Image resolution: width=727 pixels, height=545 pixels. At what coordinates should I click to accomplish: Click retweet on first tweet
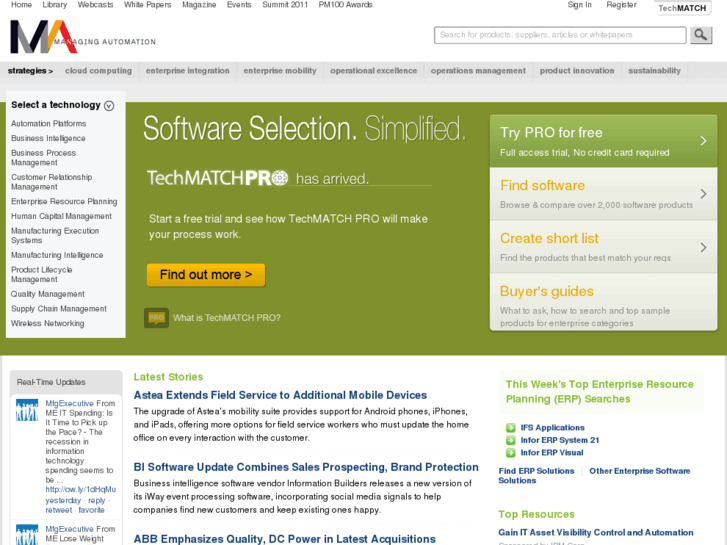pyautogui.click(x=58, y=510)
